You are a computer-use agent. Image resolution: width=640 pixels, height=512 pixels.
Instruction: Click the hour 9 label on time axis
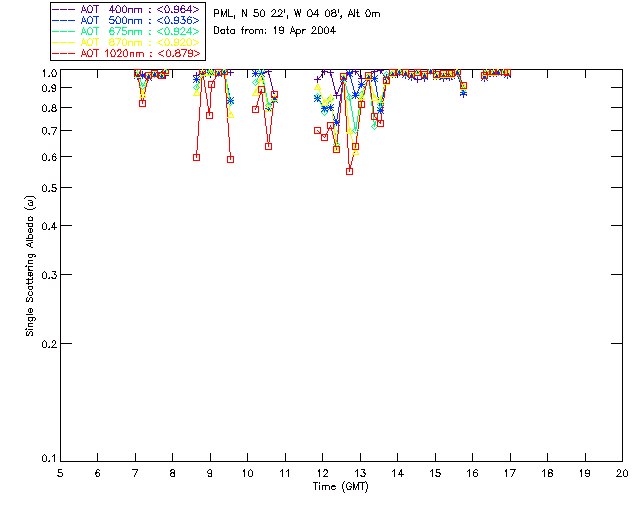click(210, 473)
